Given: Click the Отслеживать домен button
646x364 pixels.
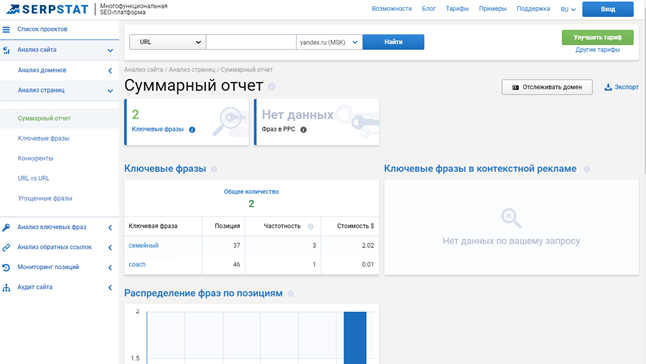Looking at the screenshot, I should (x=547, y=87).
